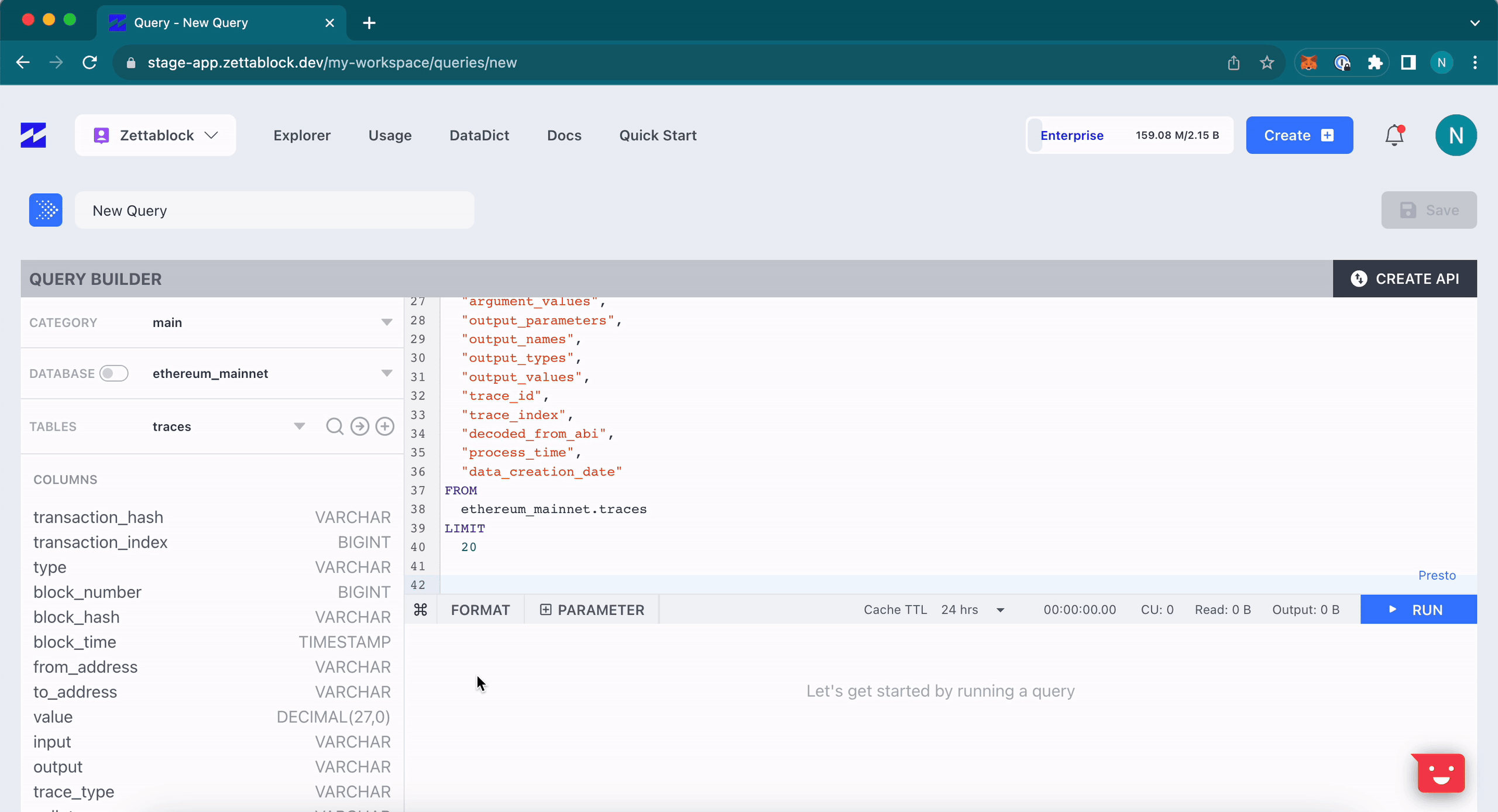Click the plus-circle icon beside the tables dropdown

coord(384,426)
